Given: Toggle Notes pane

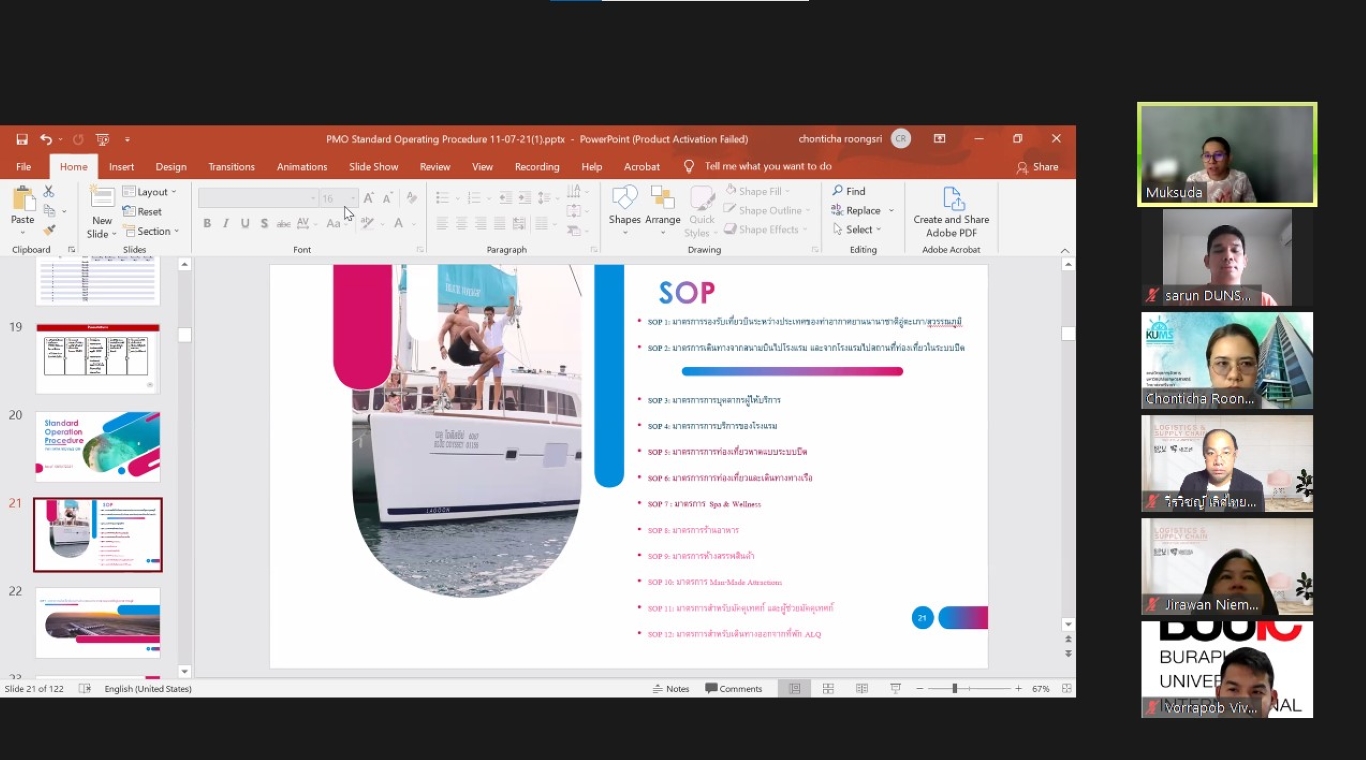Looking at the screenshot, I should click(671, 688).
